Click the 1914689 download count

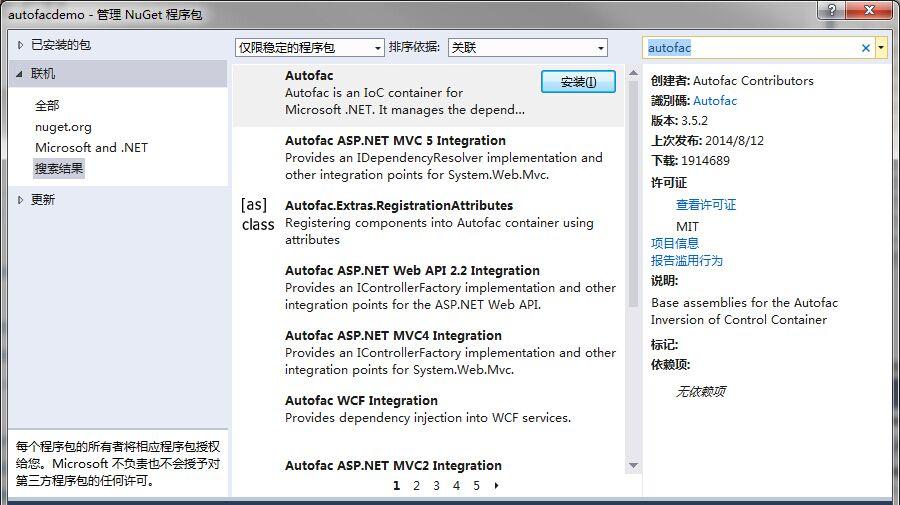point(705,161)
